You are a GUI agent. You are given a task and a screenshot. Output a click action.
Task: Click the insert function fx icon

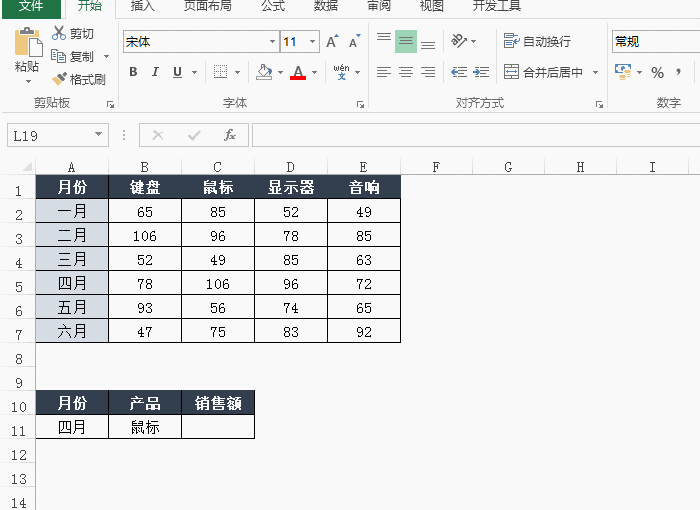(x=229, y=135)
